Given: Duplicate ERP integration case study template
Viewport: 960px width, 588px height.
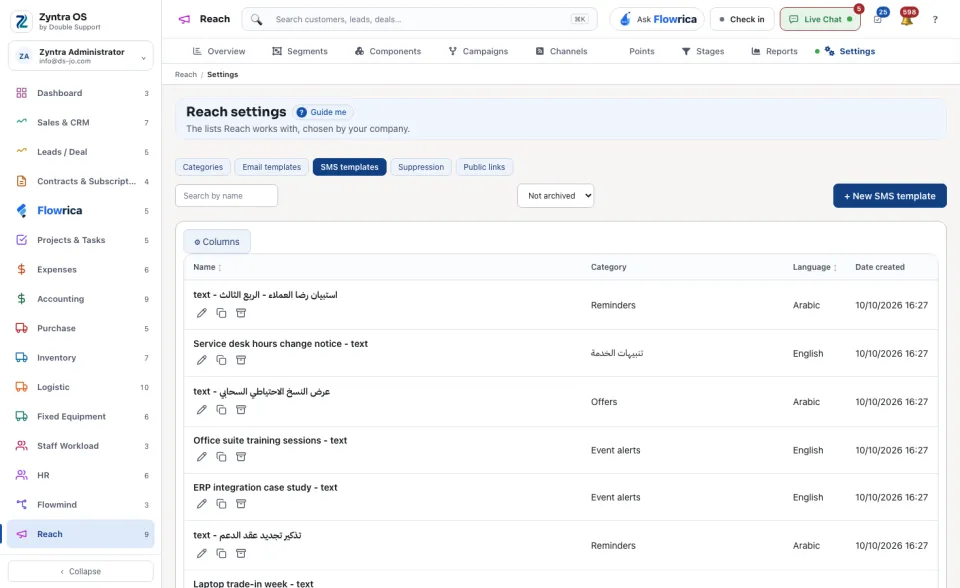Looking at the screenshot, I should (x=221, y=504).
